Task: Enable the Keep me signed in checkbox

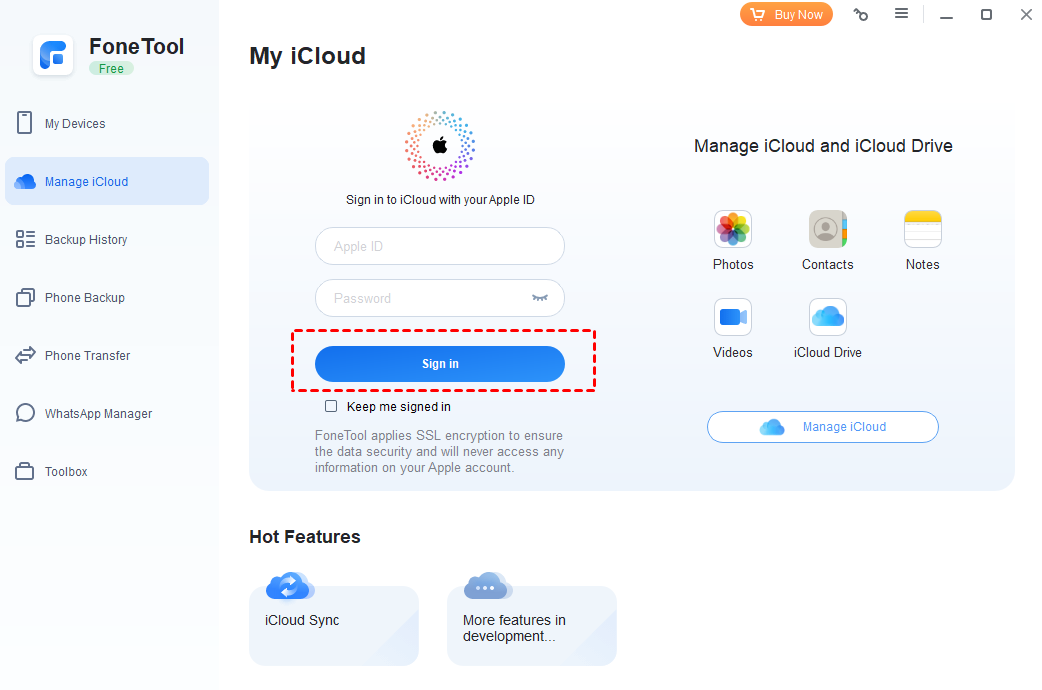Action: point(331,406)
